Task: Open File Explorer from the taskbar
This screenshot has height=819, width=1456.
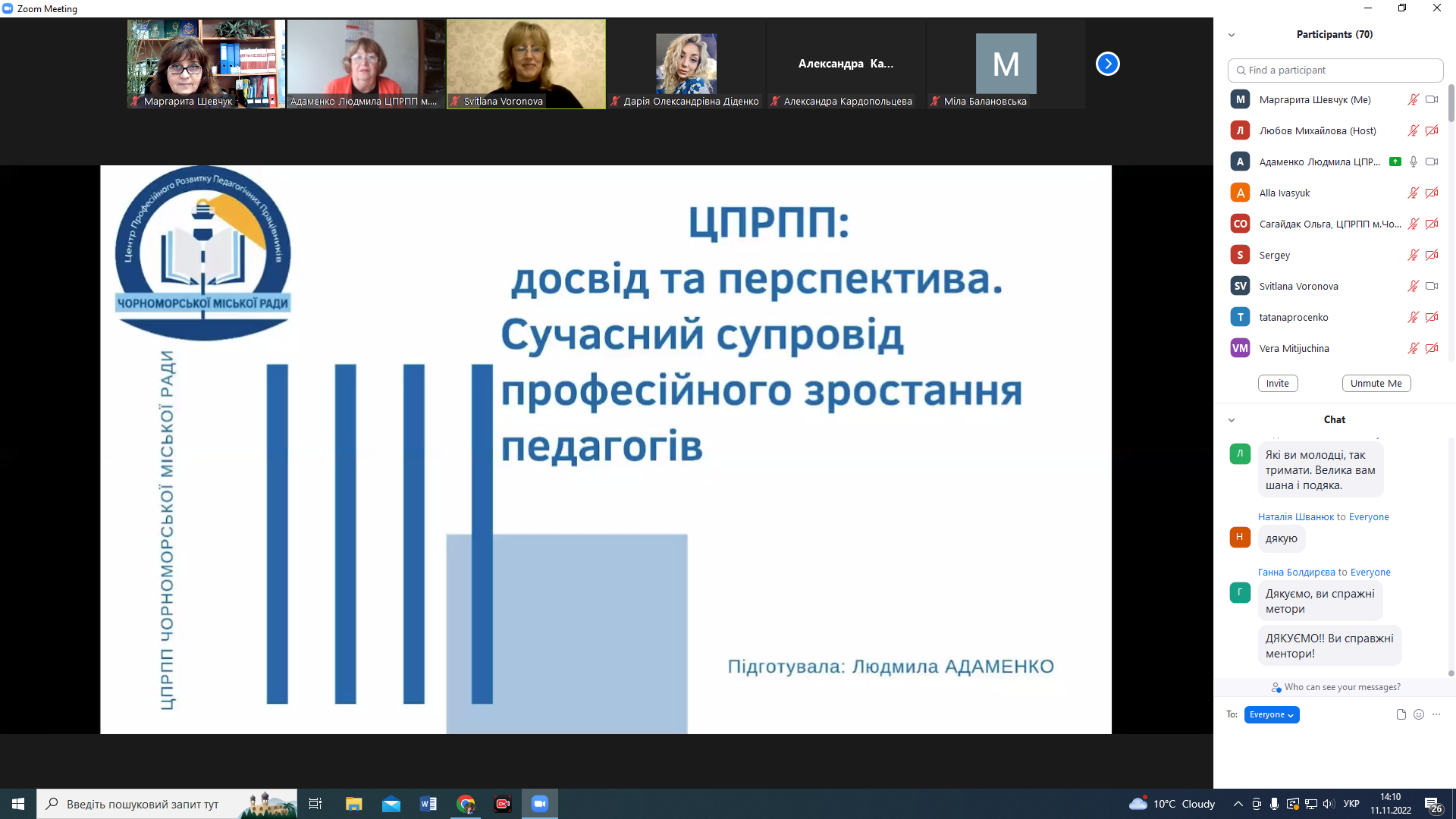Action: tap(354, 804)
